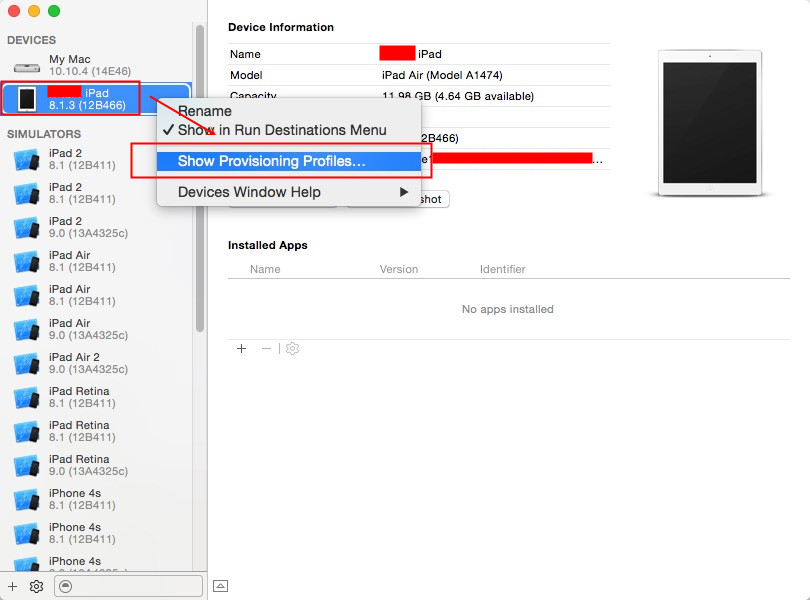This screenshot has height=600, width=810.
Task: Select My Mac 10.10.4 in Devices
Action: click(x=96, y=65)
